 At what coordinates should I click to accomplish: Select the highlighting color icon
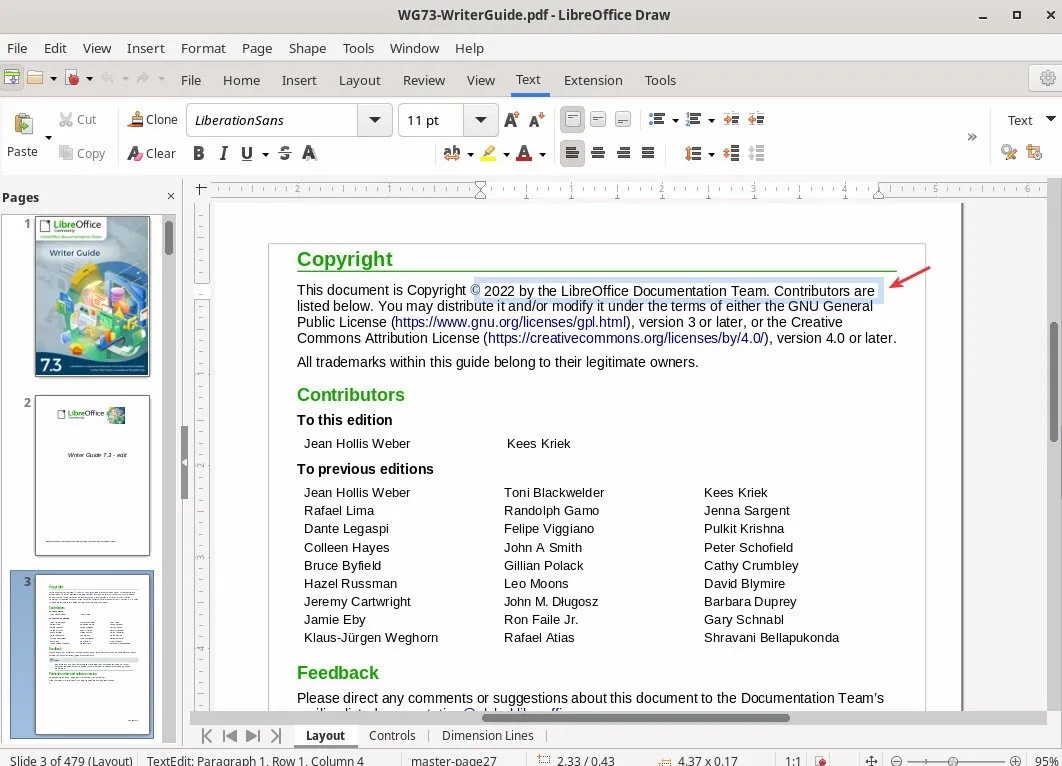coord(489,153)
